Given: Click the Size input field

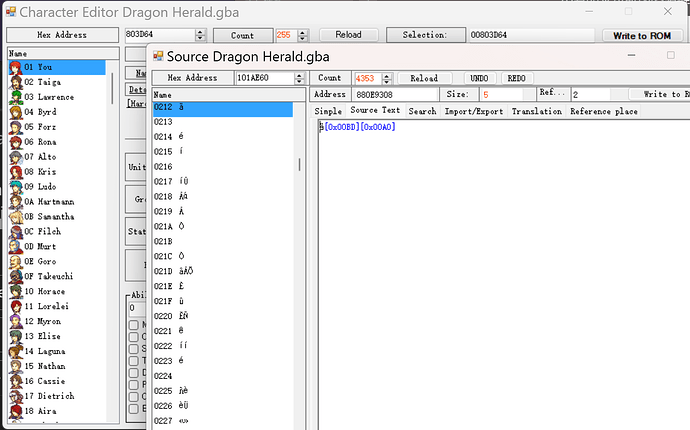Looking at the screenshot, I should [x=503, y=94].
